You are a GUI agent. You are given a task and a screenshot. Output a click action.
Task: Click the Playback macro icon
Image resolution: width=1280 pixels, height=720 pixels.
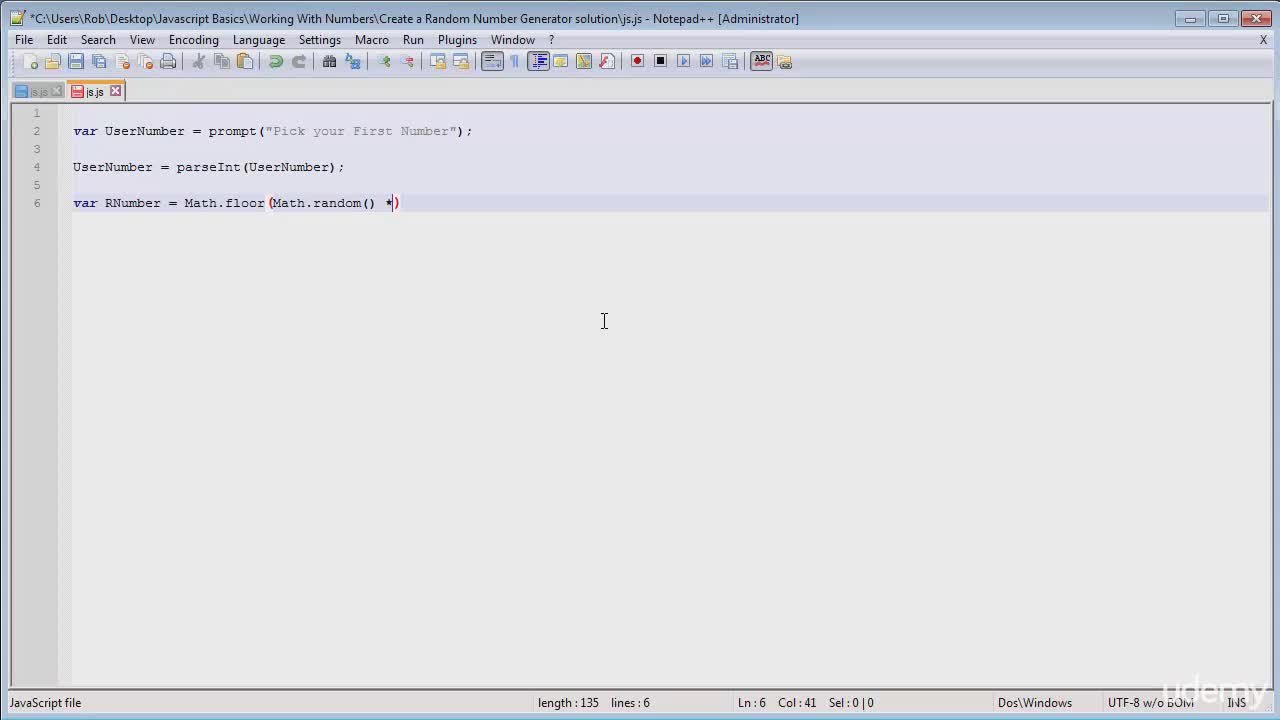click(x=684, y=61)
